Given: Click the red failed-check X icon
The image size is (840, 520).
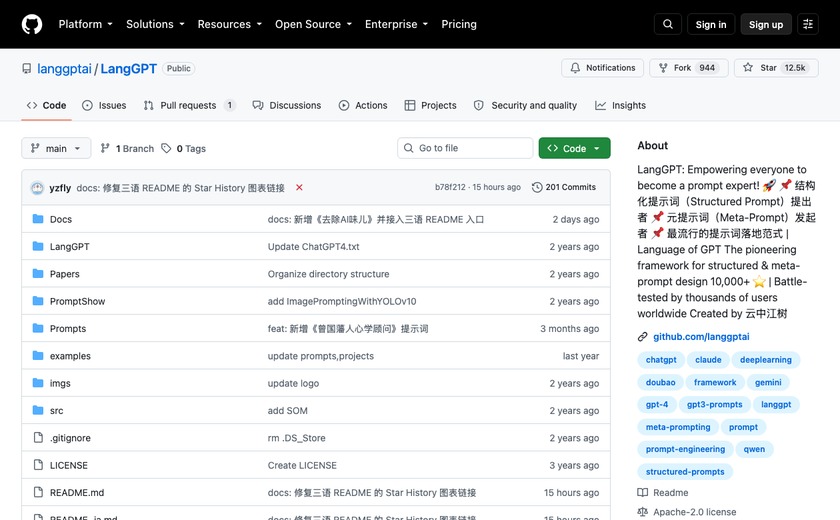Looking at the screenshot, I should pyautogui.click(x=299, y=187).
